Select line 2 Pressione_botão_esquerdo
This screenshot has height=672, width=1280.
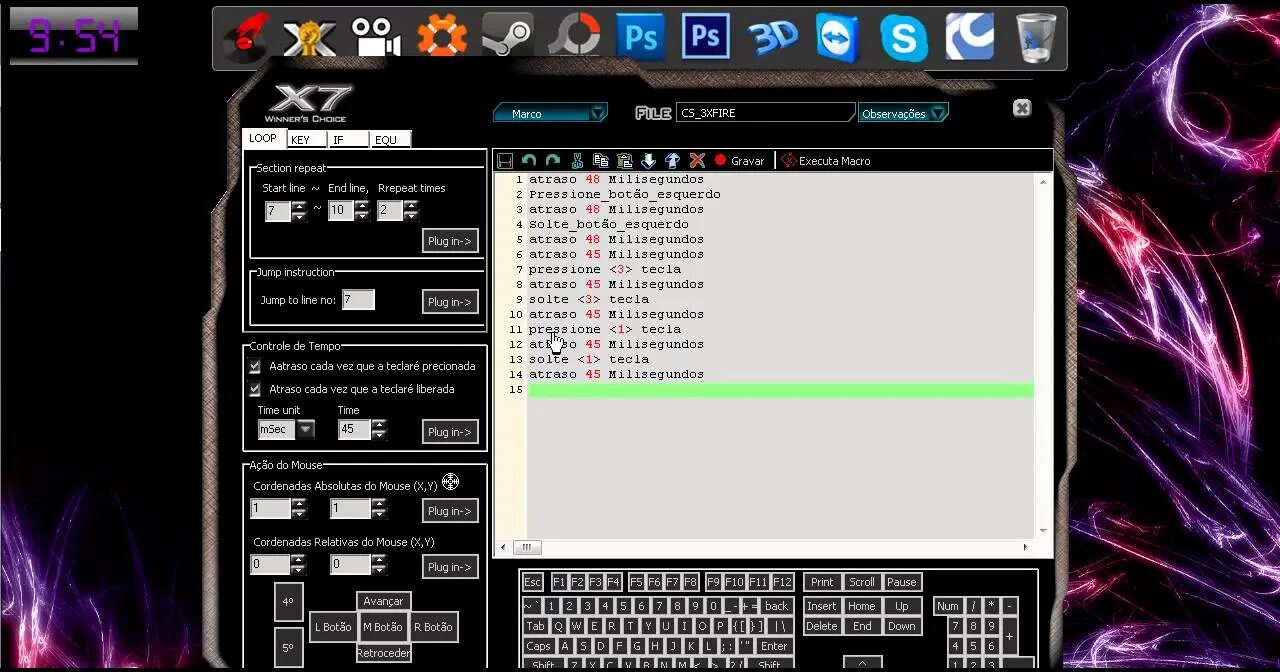pyautogui.click(x=624, y=194)
